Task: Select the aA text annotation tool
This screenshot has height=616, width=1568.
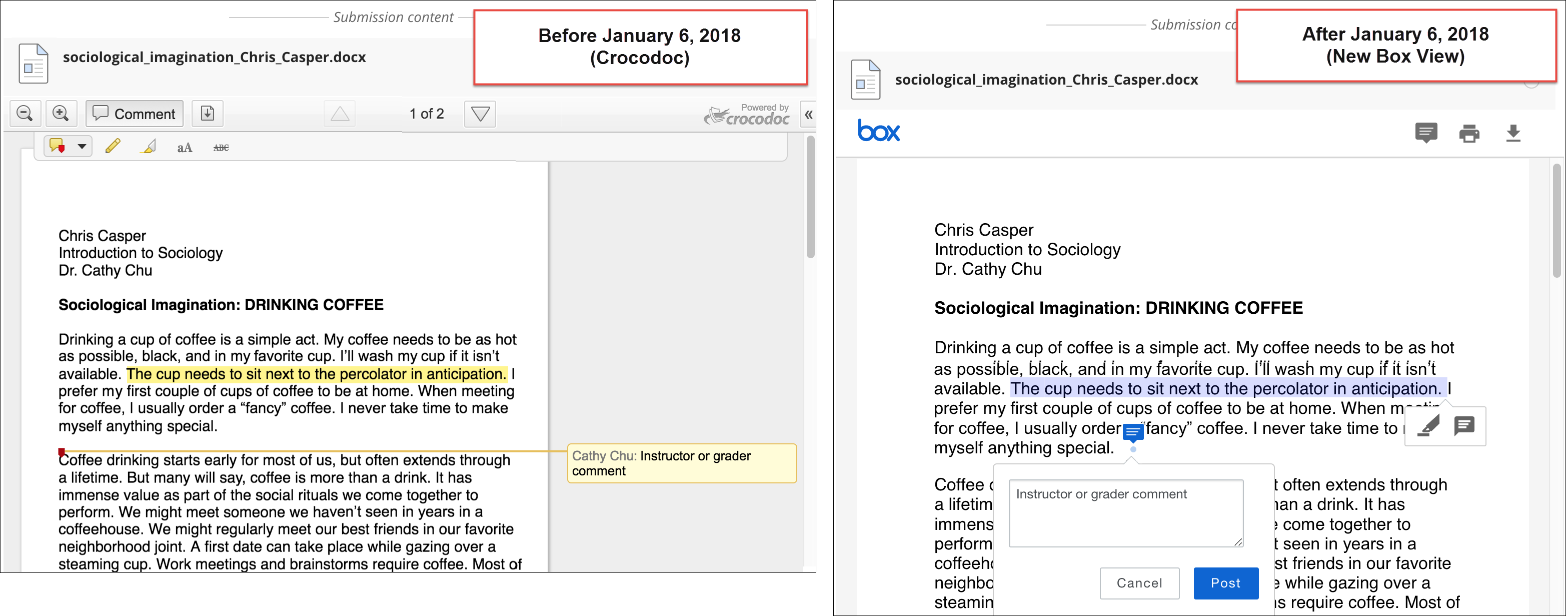Action: point(185,147)
